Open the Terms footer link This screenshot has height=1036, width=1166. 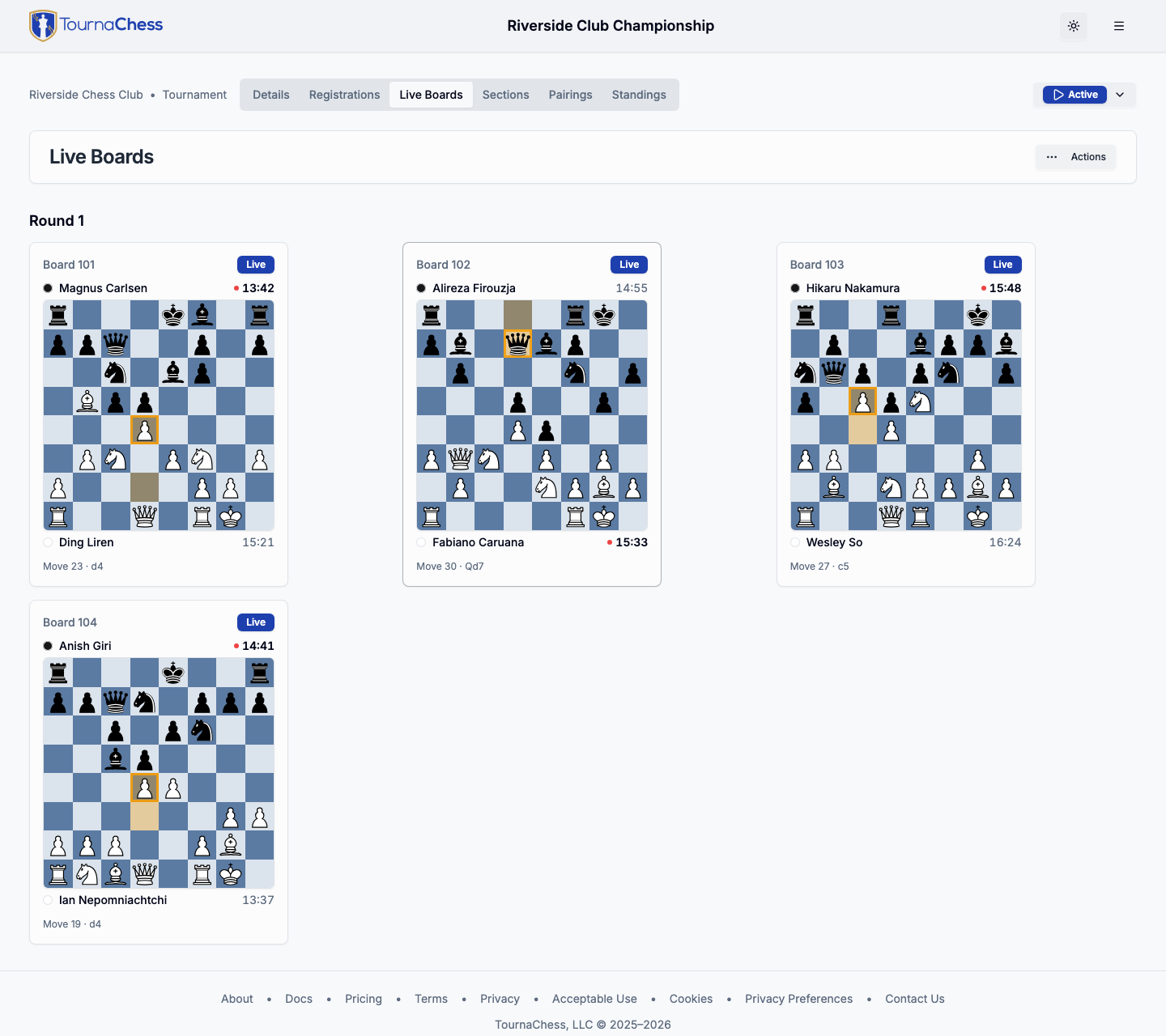click(431, 999)
